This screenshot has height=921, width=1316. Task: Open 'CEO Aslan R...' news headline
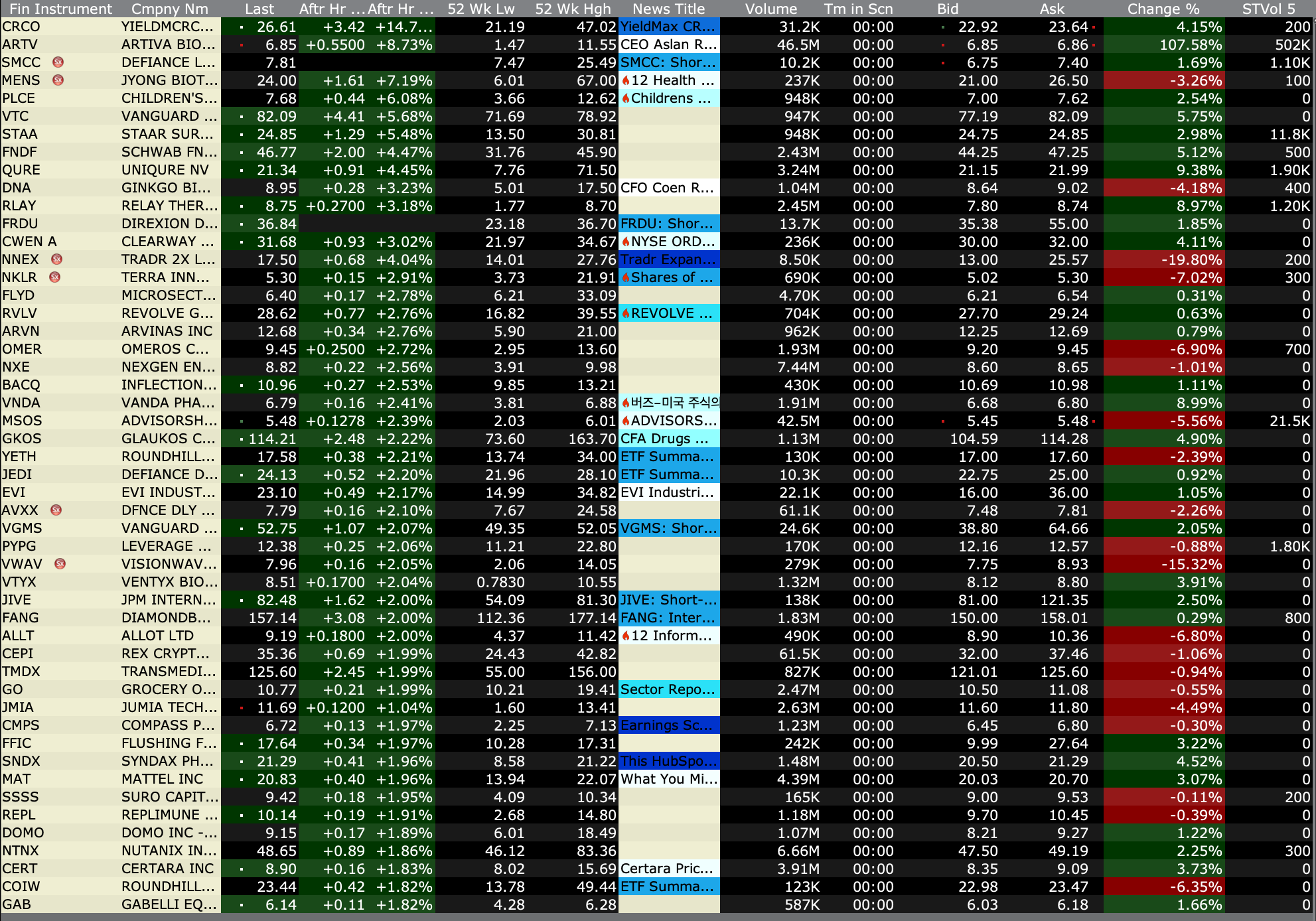[x=668, y=44]
